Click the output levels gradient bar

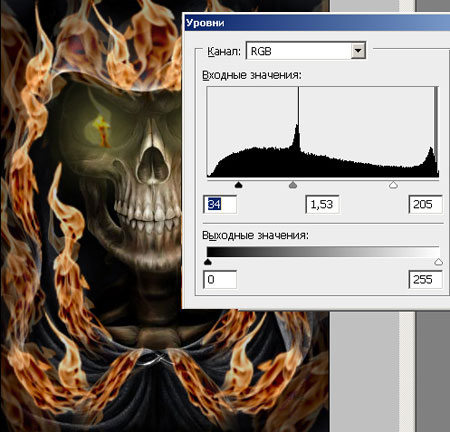pyautogui.click(x=323, y=252)
